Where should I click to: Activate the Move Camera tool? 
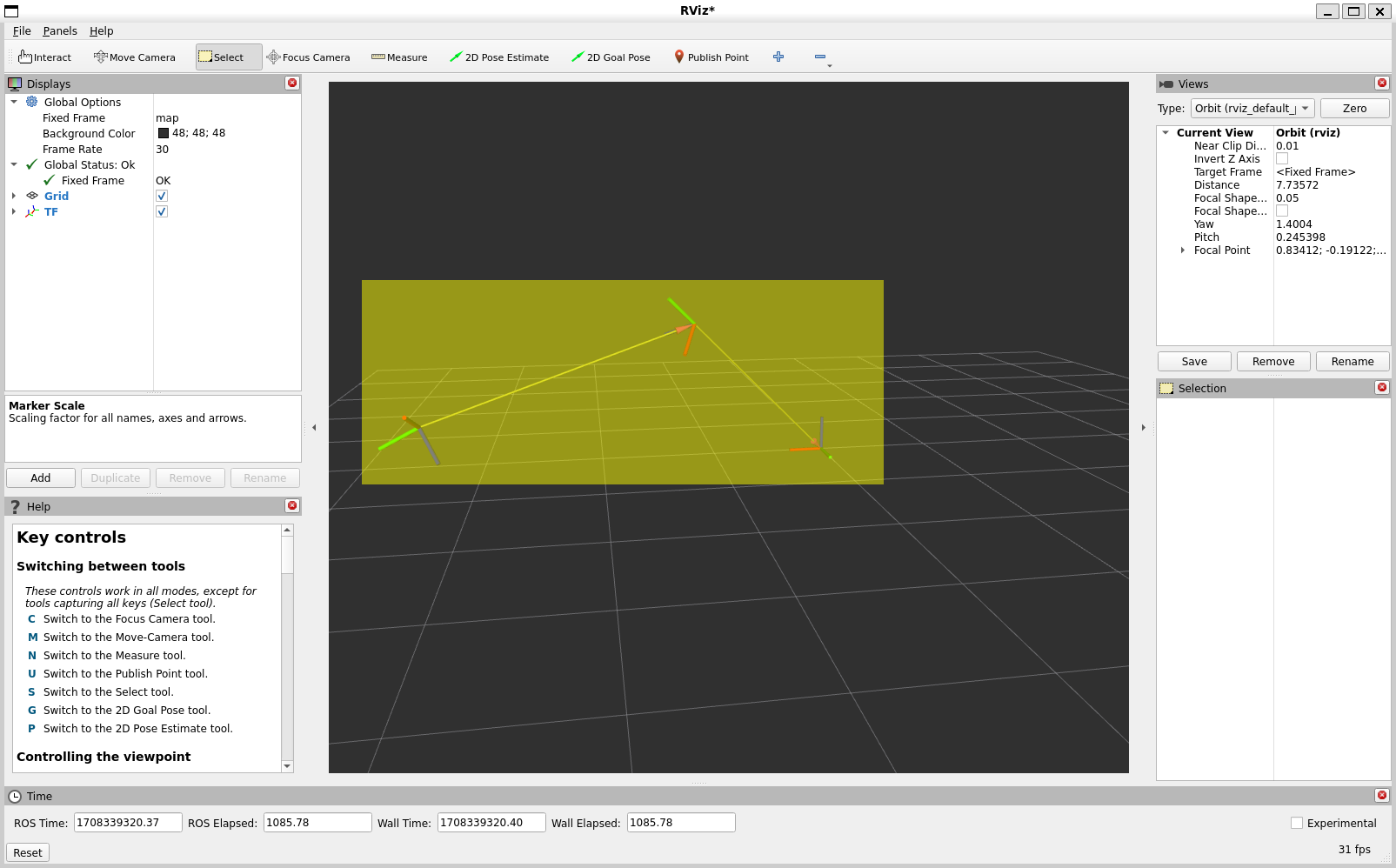(x=135, y=57)
